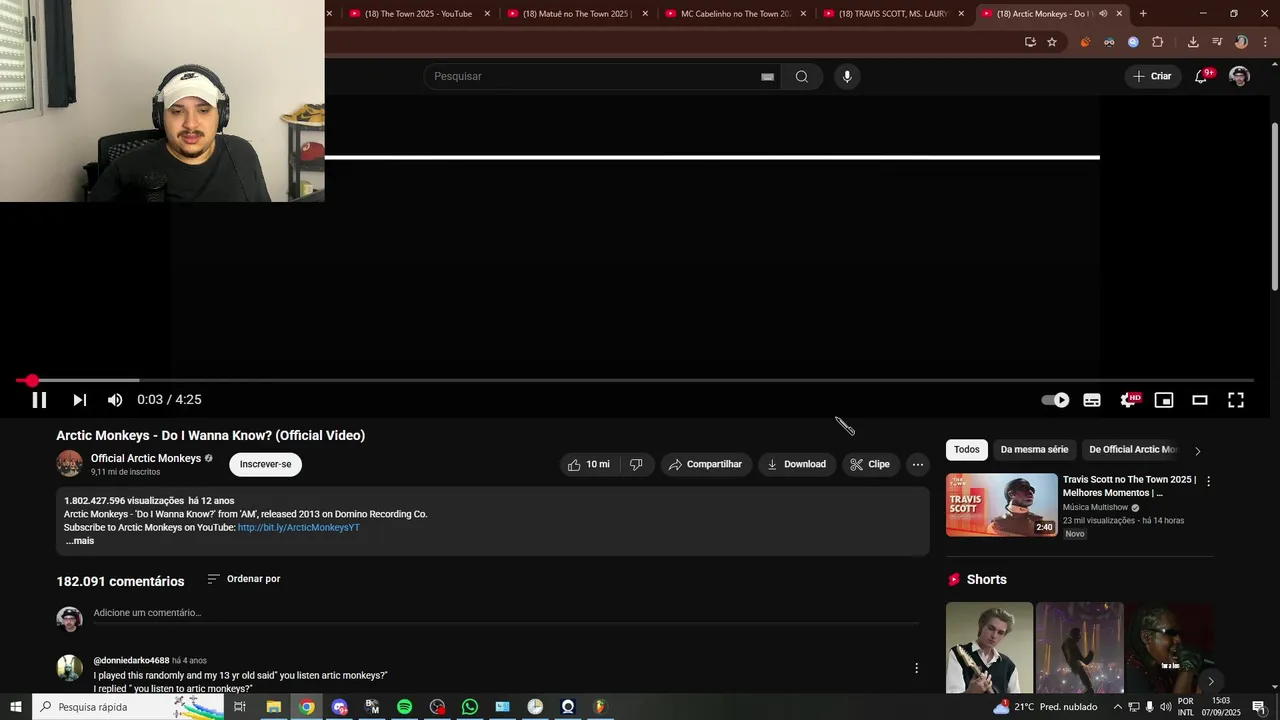Screen dimensions: 1280x720
Task: Toggle theater mode
Action: point(1200,400)
